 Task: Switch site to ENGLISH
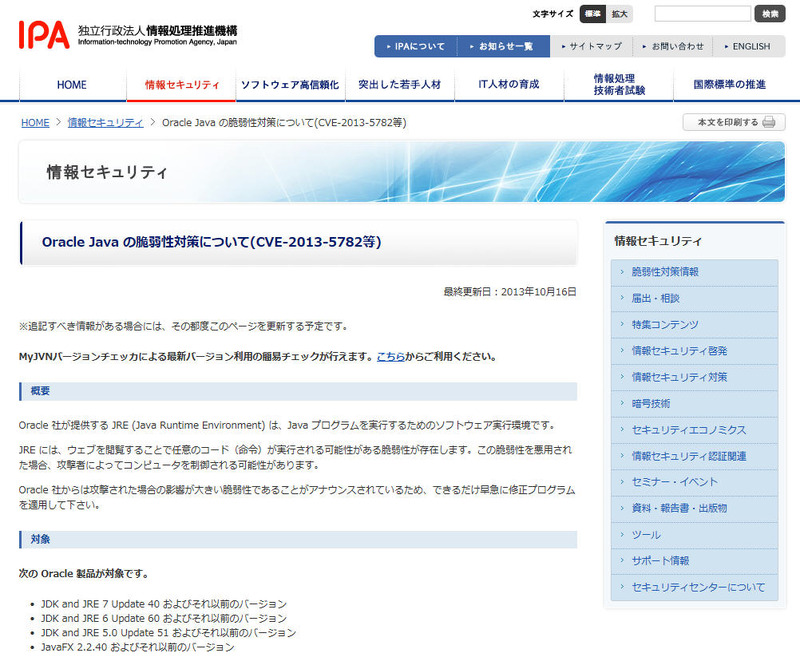[745, 46]
